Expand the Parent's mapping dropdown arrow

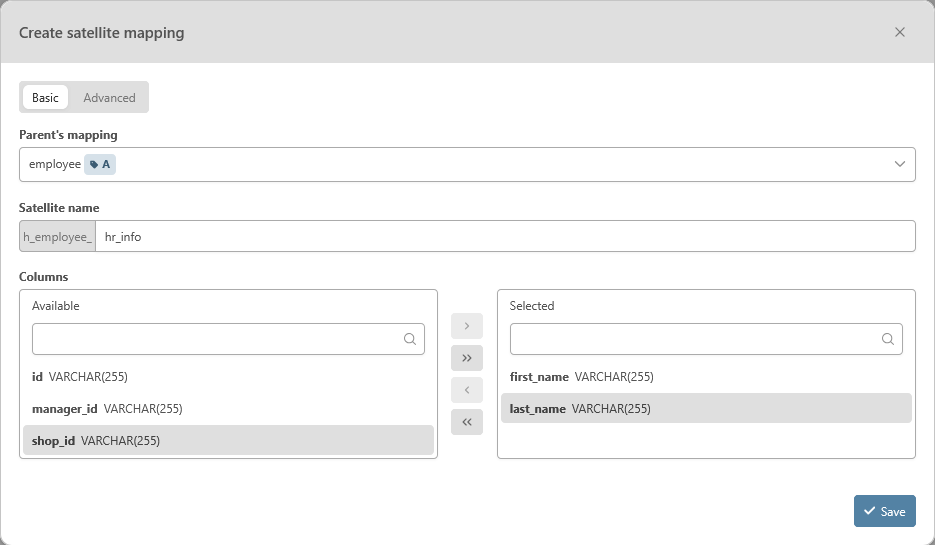click(899, 164)
